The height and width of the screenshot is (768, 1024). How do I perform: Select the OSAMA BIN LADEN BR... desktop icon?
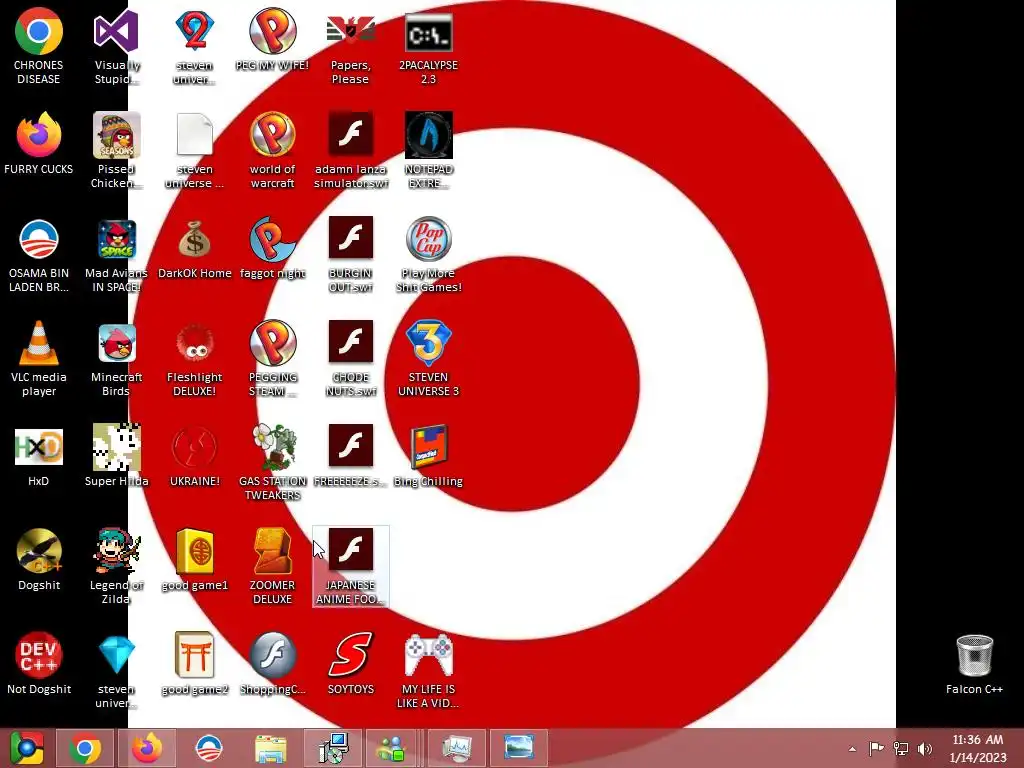point(39,255)
